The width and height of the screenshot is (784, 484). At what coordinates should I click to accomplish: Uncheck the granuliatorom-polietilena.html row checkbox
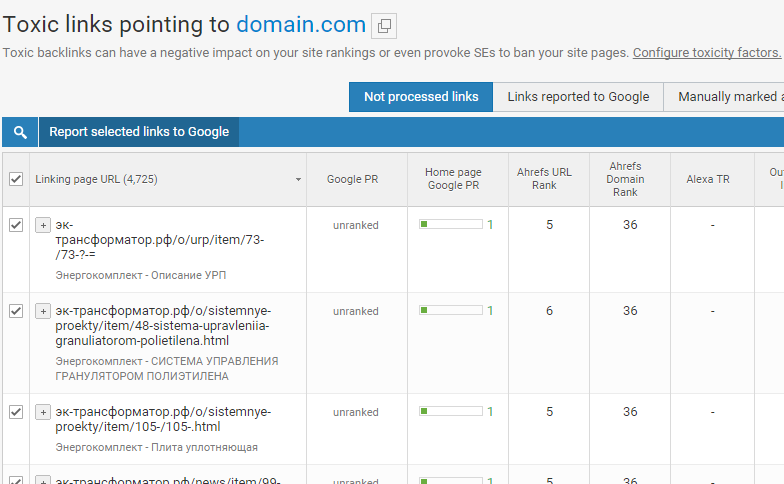tap(16, 311)
